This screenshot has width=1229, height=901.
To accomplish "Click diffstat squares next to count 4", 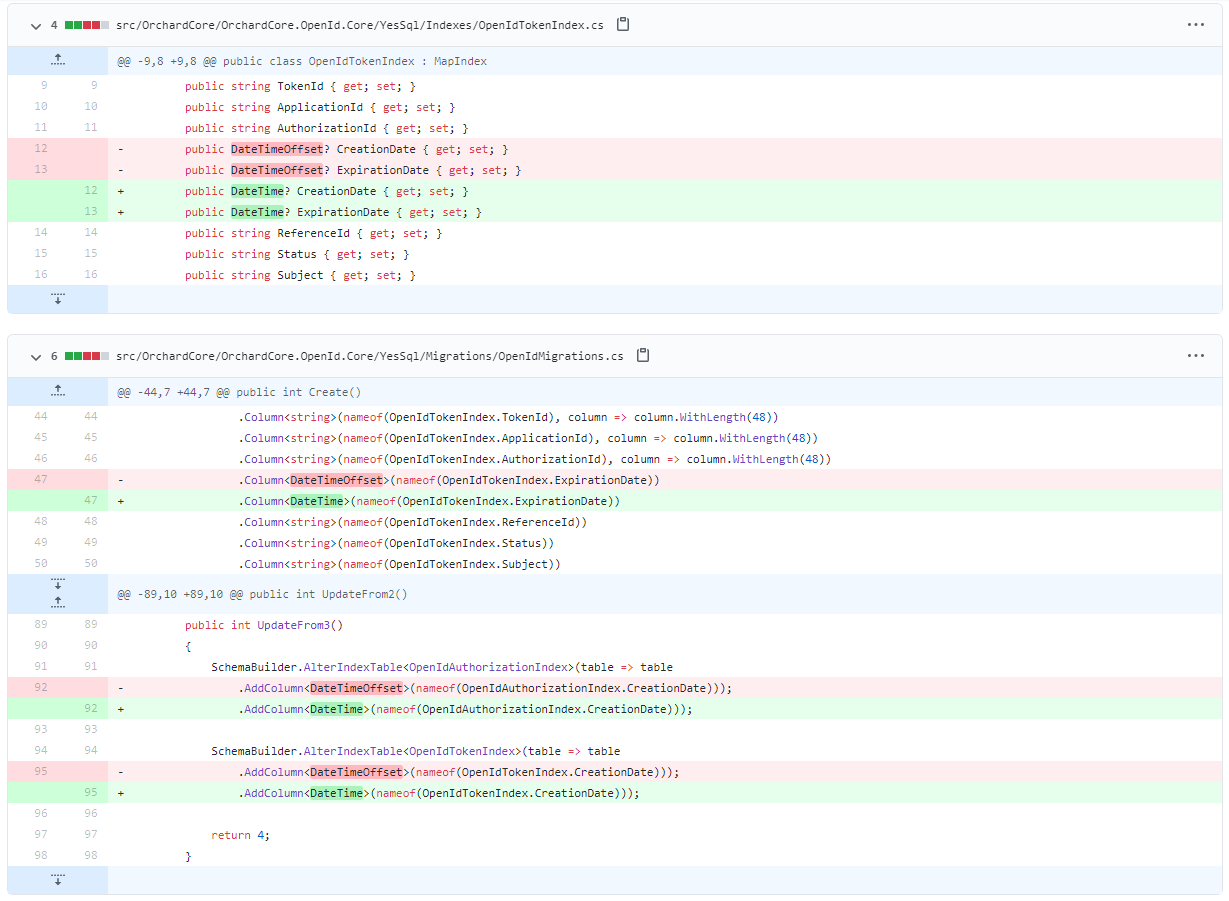I will [x=87, y=24].
